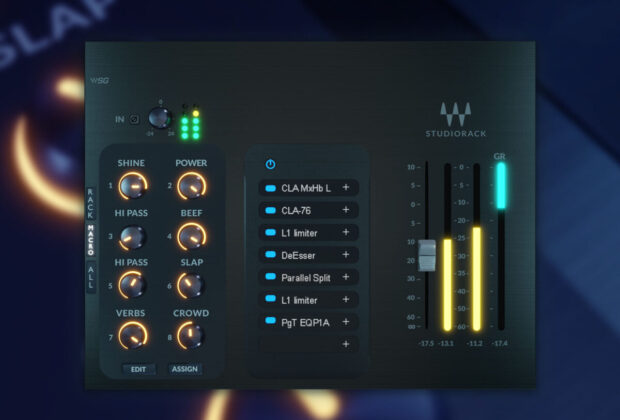This screenshot has width=620, height=420.
Task: Select the Parallel Split plugin slot
Action: click(x=308, y=278)
